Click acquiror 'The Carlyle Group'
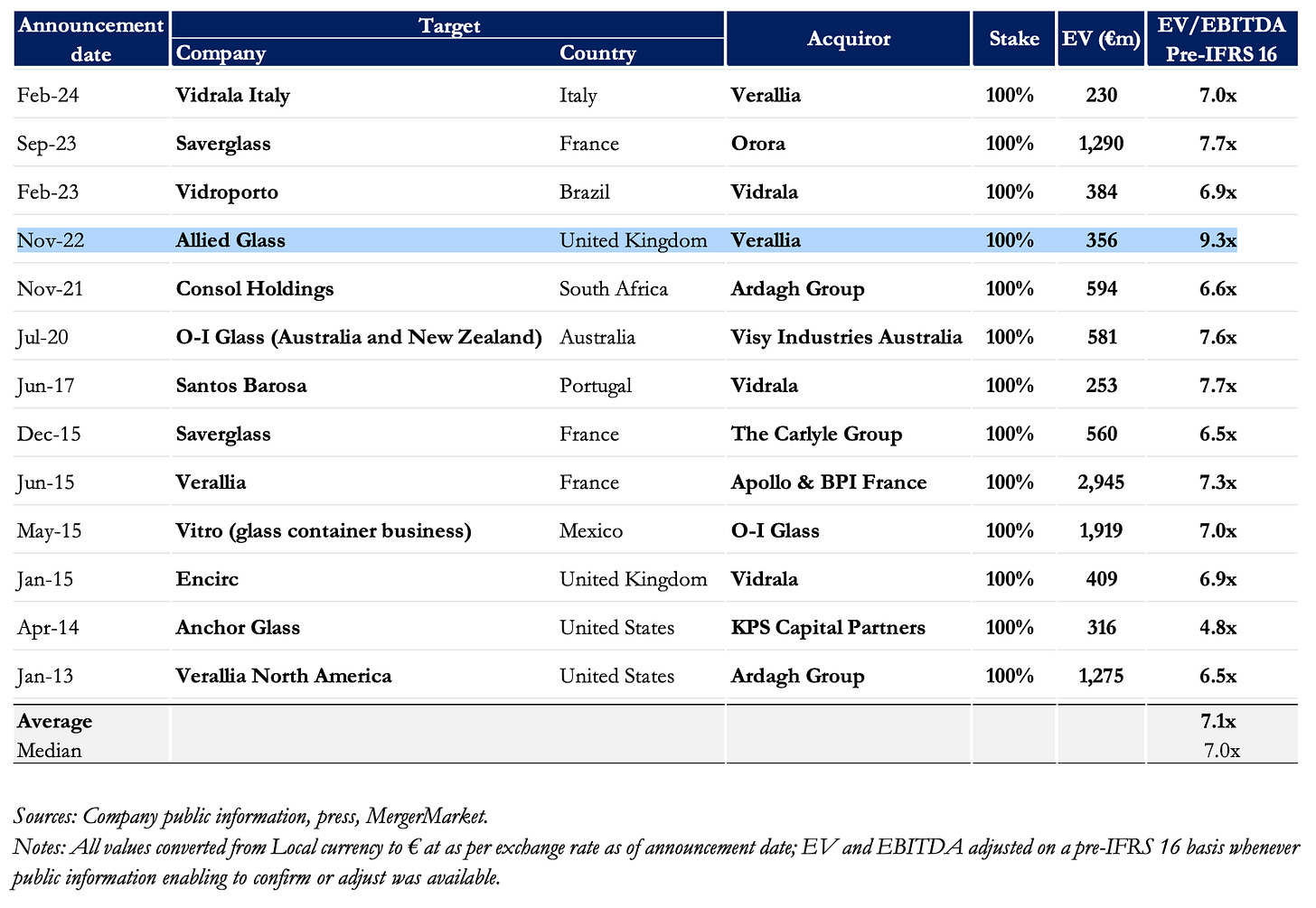Screen dimensions: 1316x908 pos(817,435)
